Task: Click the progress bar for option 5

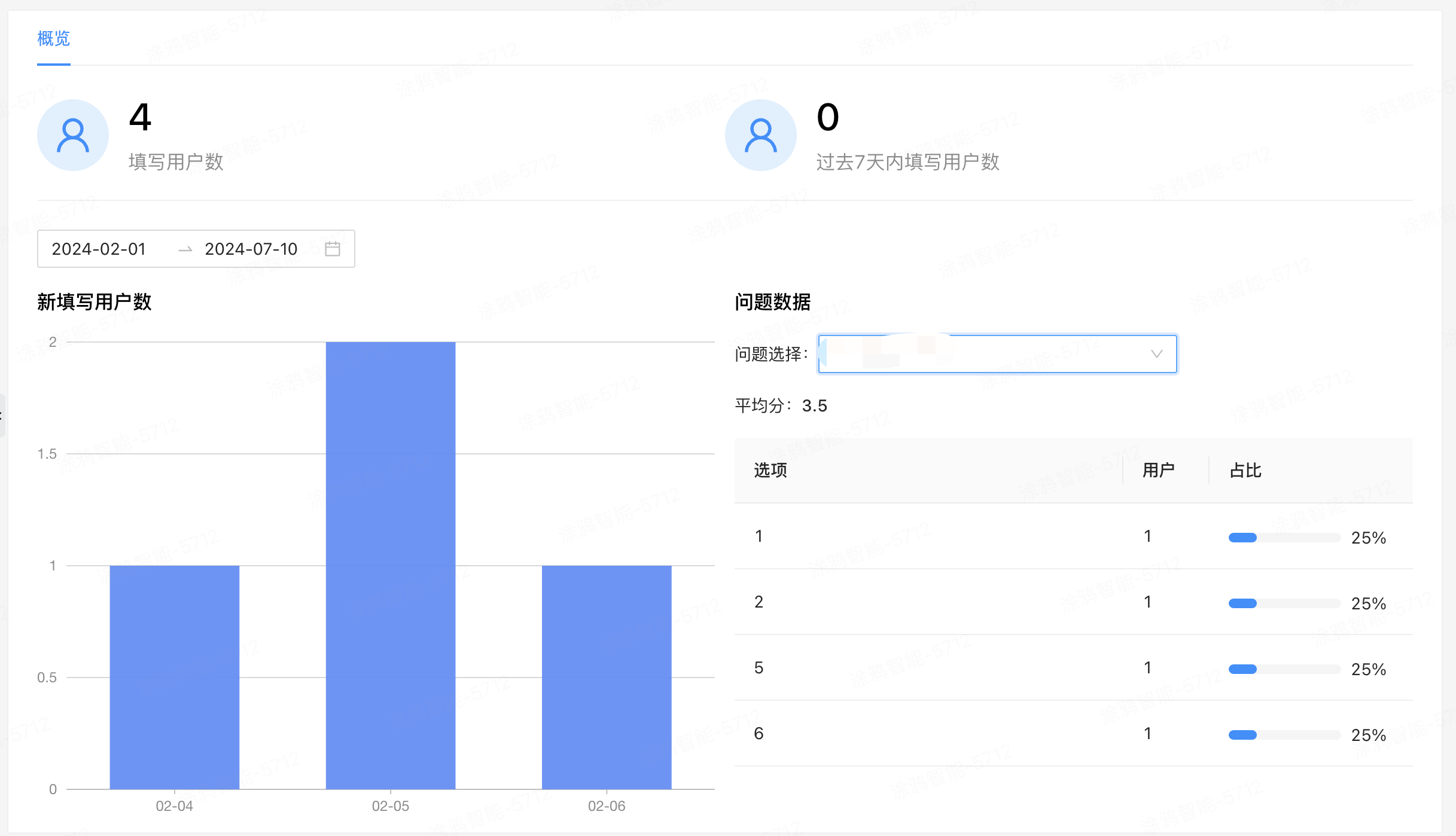Action: click(x=1284, y=669)
